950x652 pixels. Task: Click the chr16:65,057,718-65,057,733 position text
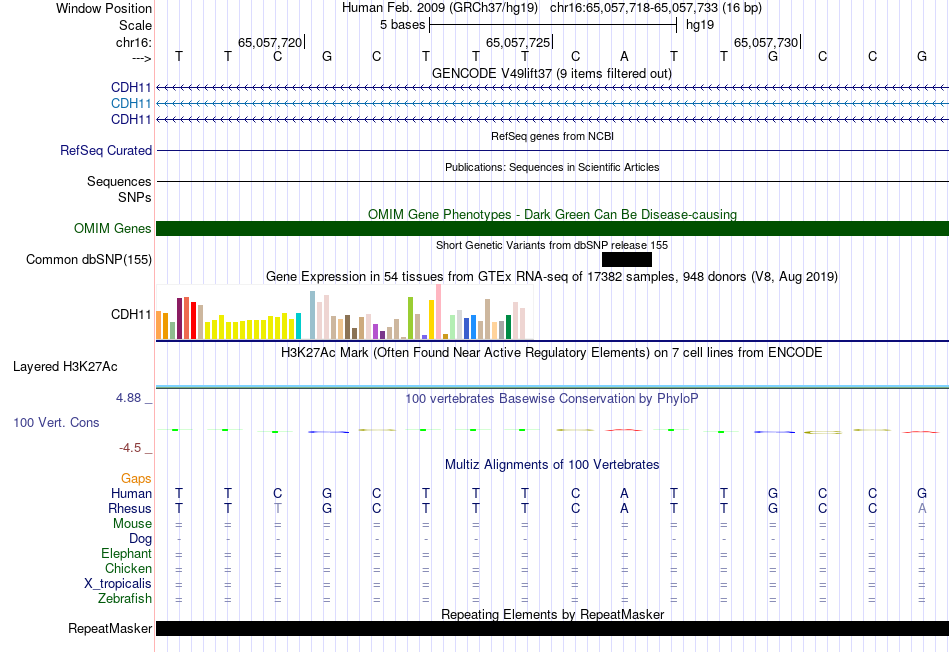656,8
